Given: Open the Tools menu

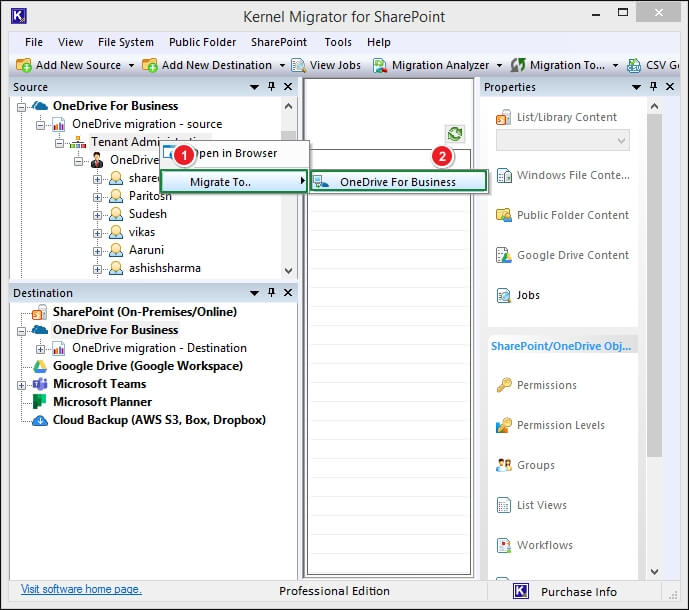Looking at the screenshot, I should point(338,42).
